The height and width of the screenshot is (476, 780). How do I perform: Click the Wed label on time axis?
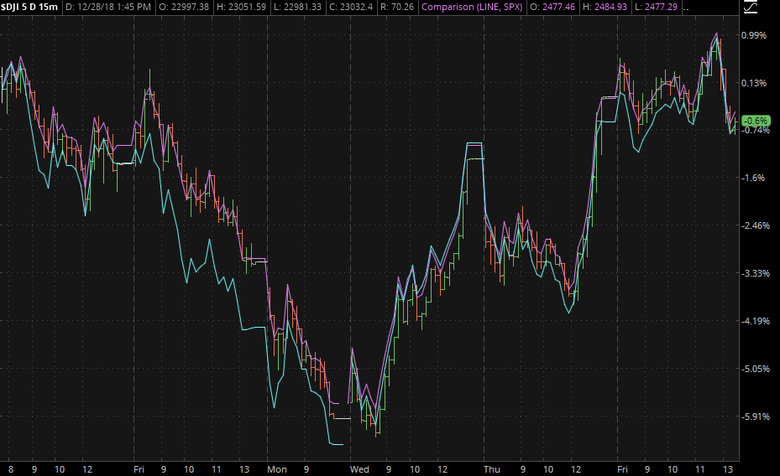pos(360,470)
